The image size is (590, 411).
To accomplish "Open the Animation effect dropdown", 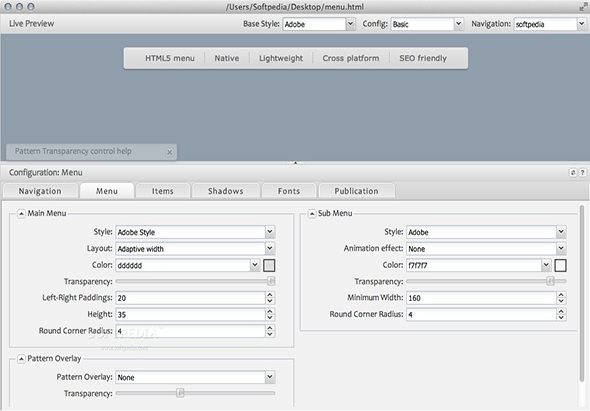I will click(561, 248).
